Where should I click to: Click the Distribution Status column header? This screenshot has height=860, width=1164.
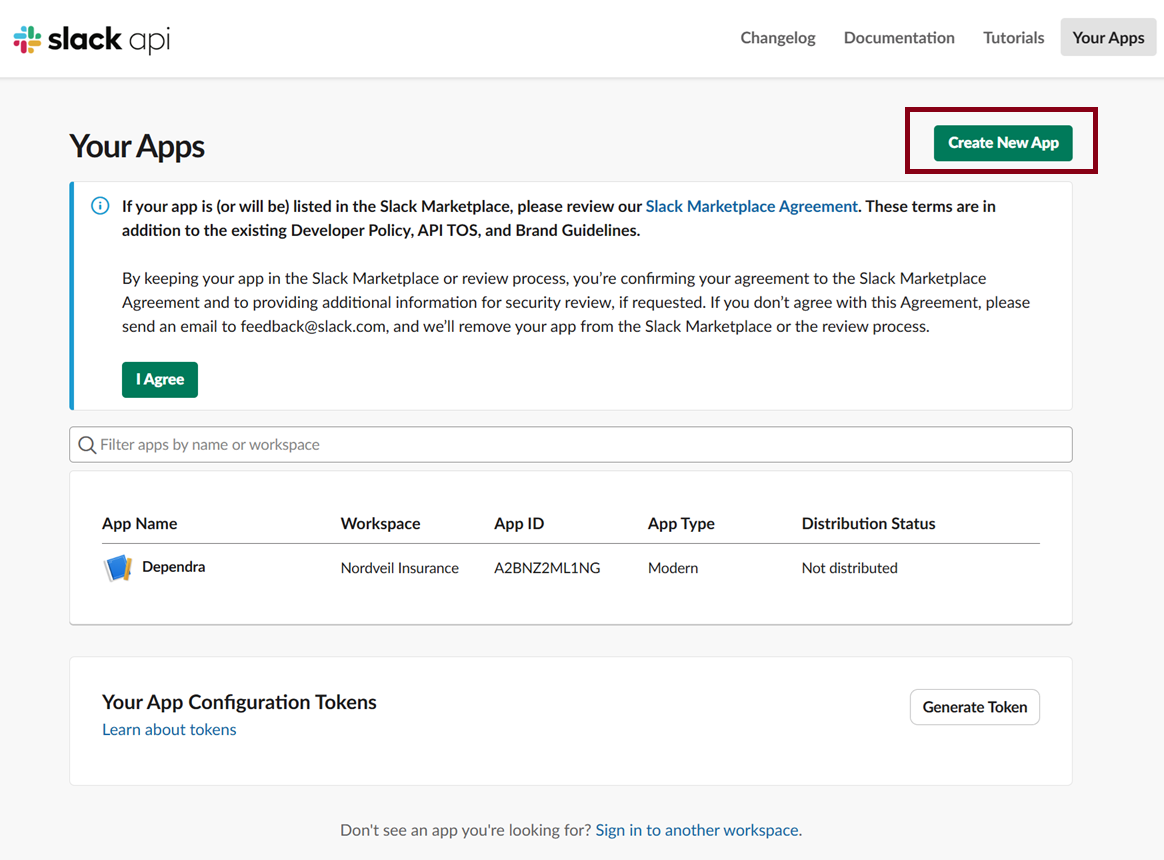[869, 524]
